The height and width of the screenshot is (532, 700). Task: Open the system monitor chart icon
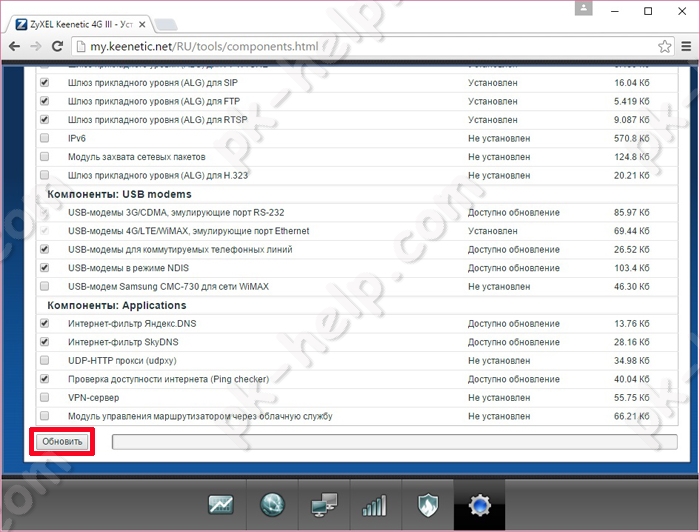(221, 505)
